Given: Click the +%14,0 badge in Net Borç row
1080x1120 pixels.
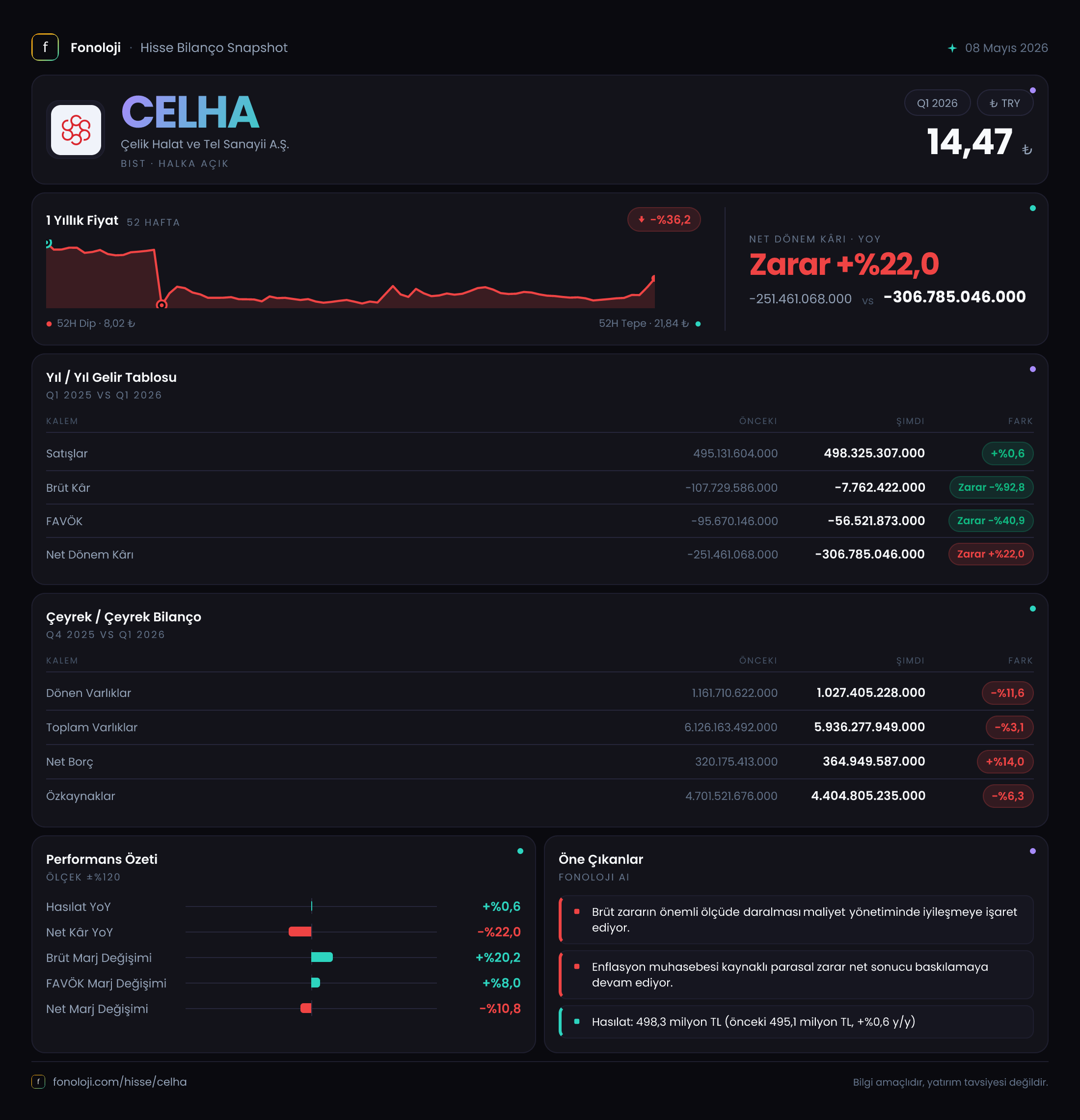Looking at the screenshot, I should (1005, 761).
